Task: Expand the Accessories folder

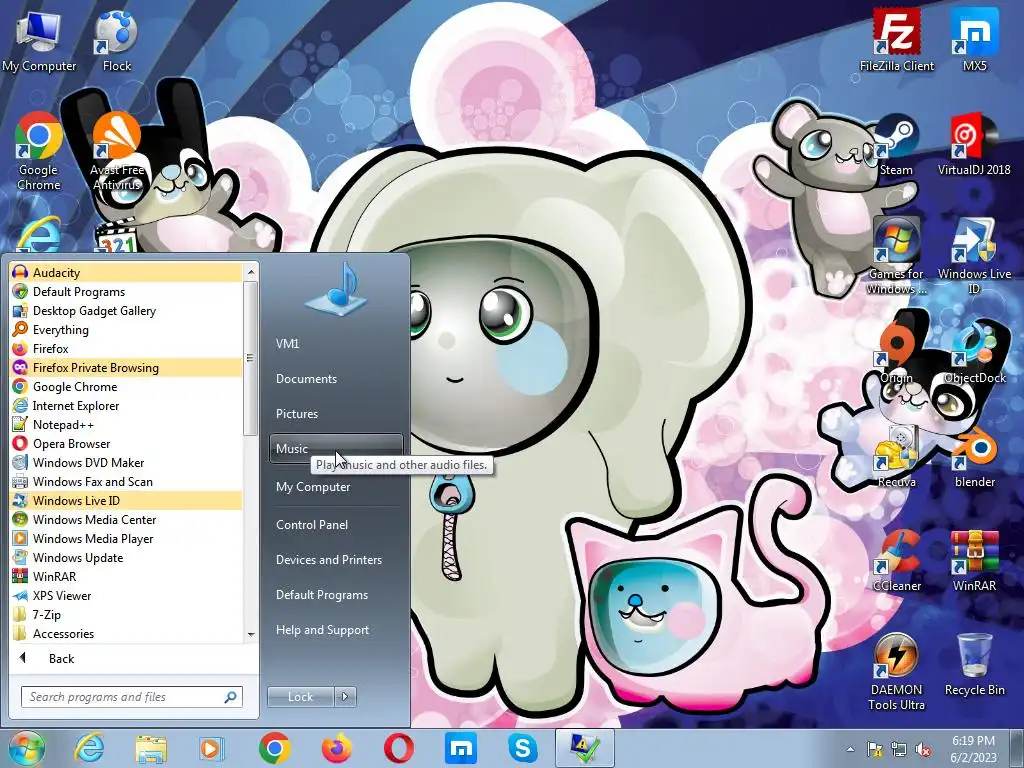Action: pos(126,633)
